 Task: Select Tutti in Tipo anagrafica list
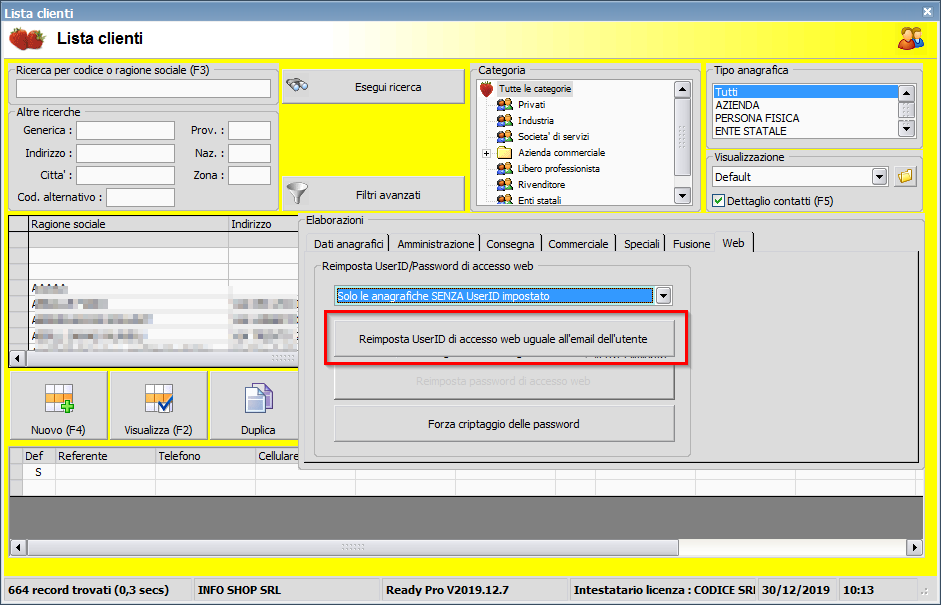point(805,92)
